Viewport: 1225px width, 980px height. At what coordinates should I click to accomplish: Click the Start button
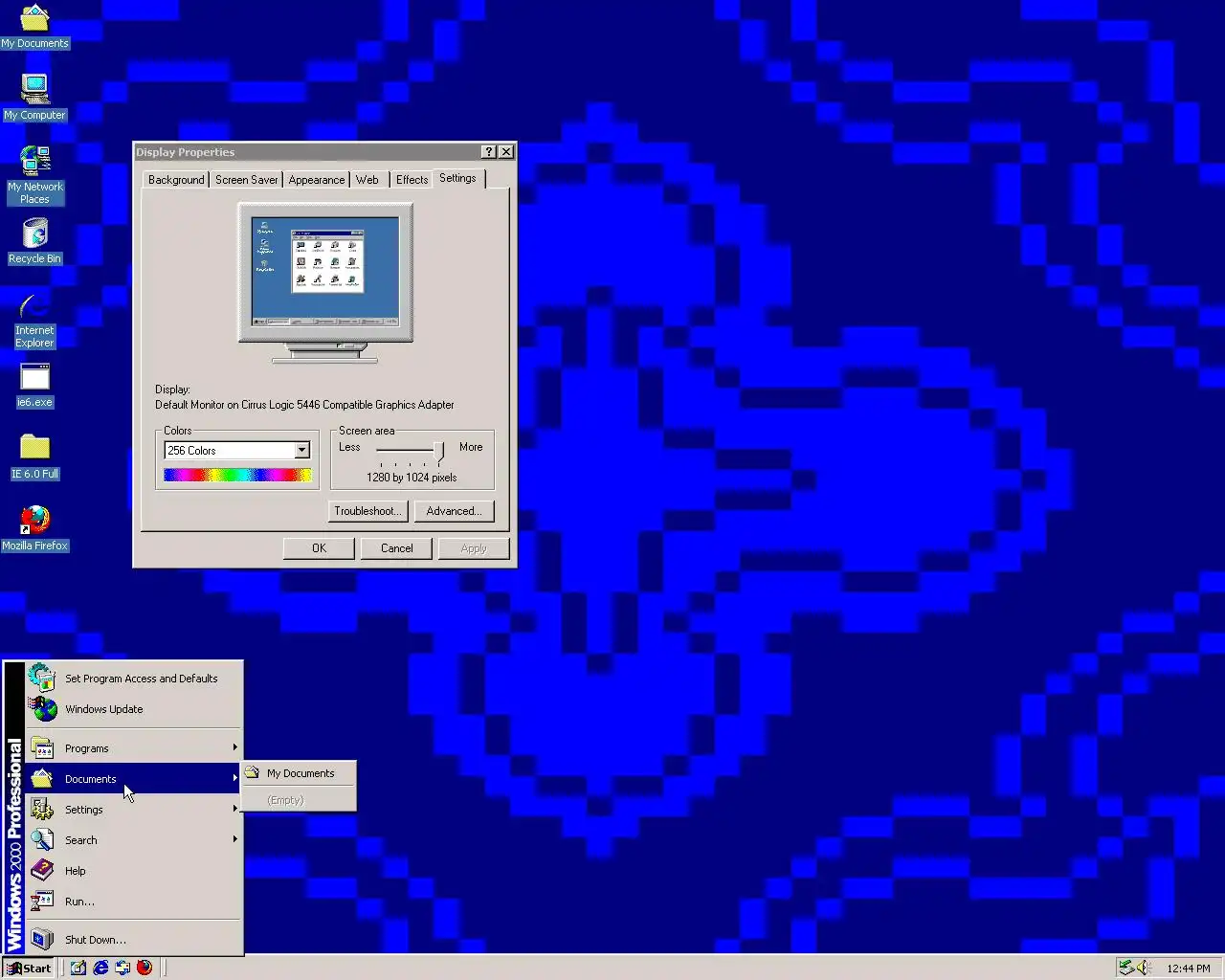click(29, 968)
